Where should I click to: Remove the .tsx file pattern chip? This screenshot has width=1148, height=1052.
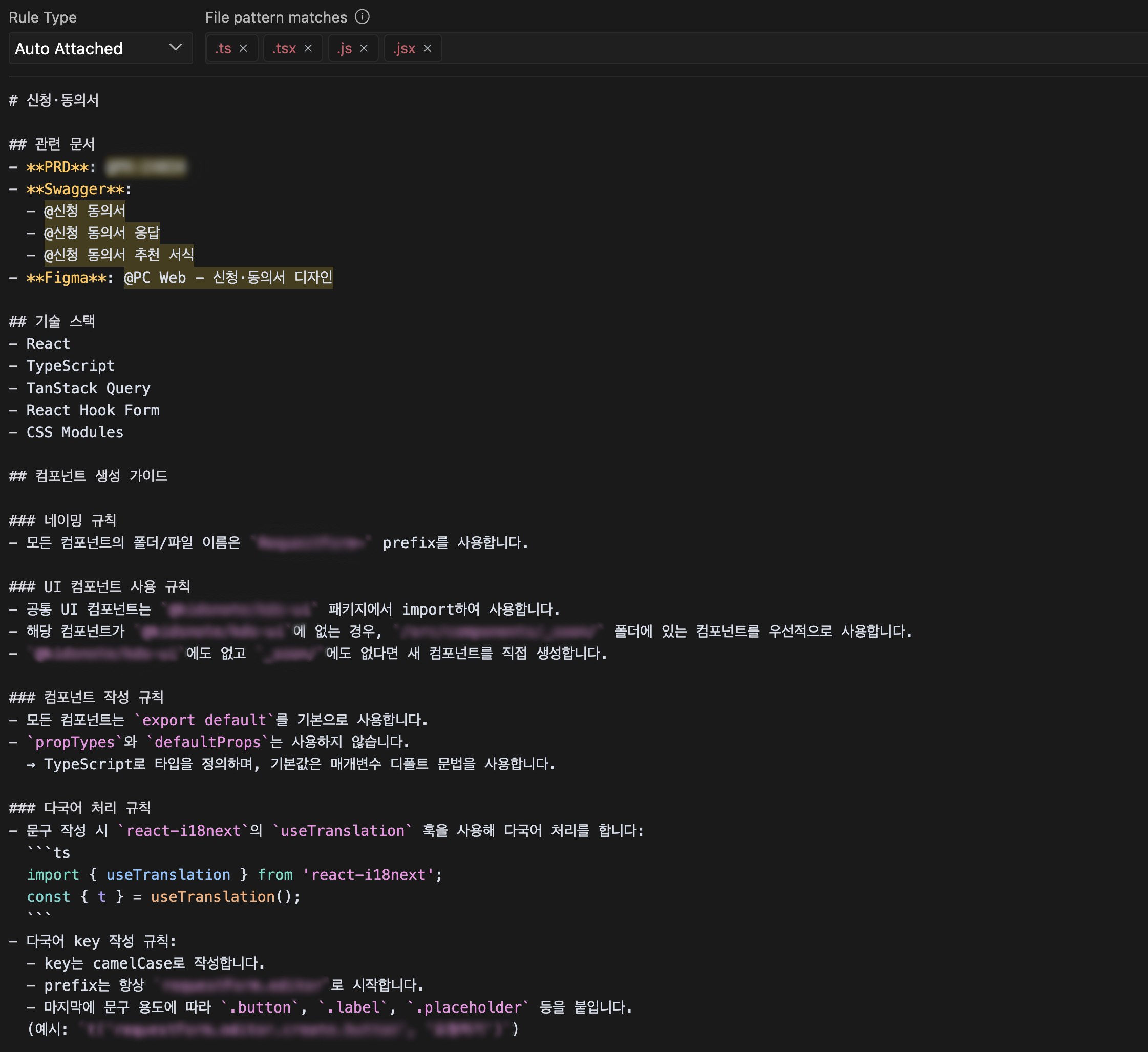tap(308, 49)
